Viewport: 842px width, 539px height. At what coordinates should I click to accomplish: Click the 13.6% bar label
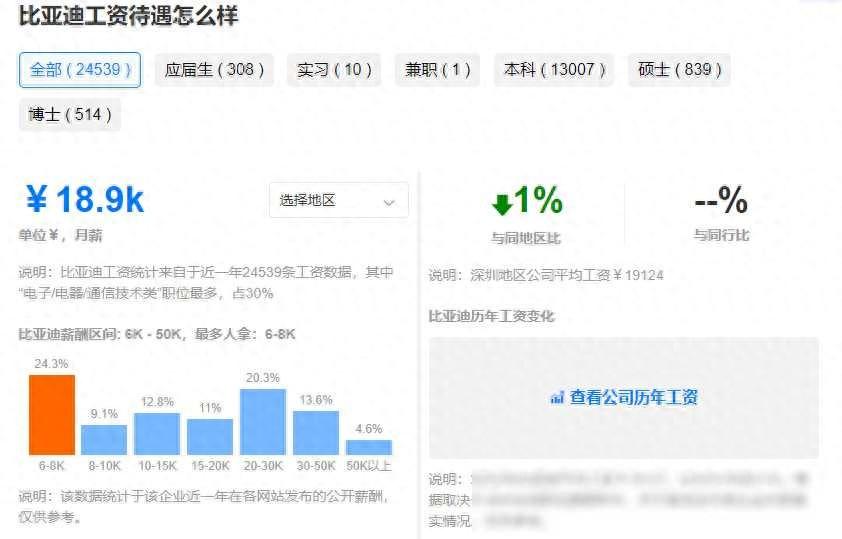pyautogui.click(x=316, y=400)
